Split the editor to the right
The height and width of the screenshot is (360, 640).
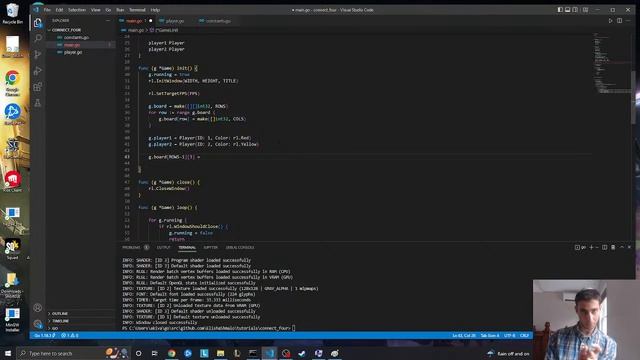point(619,20)
